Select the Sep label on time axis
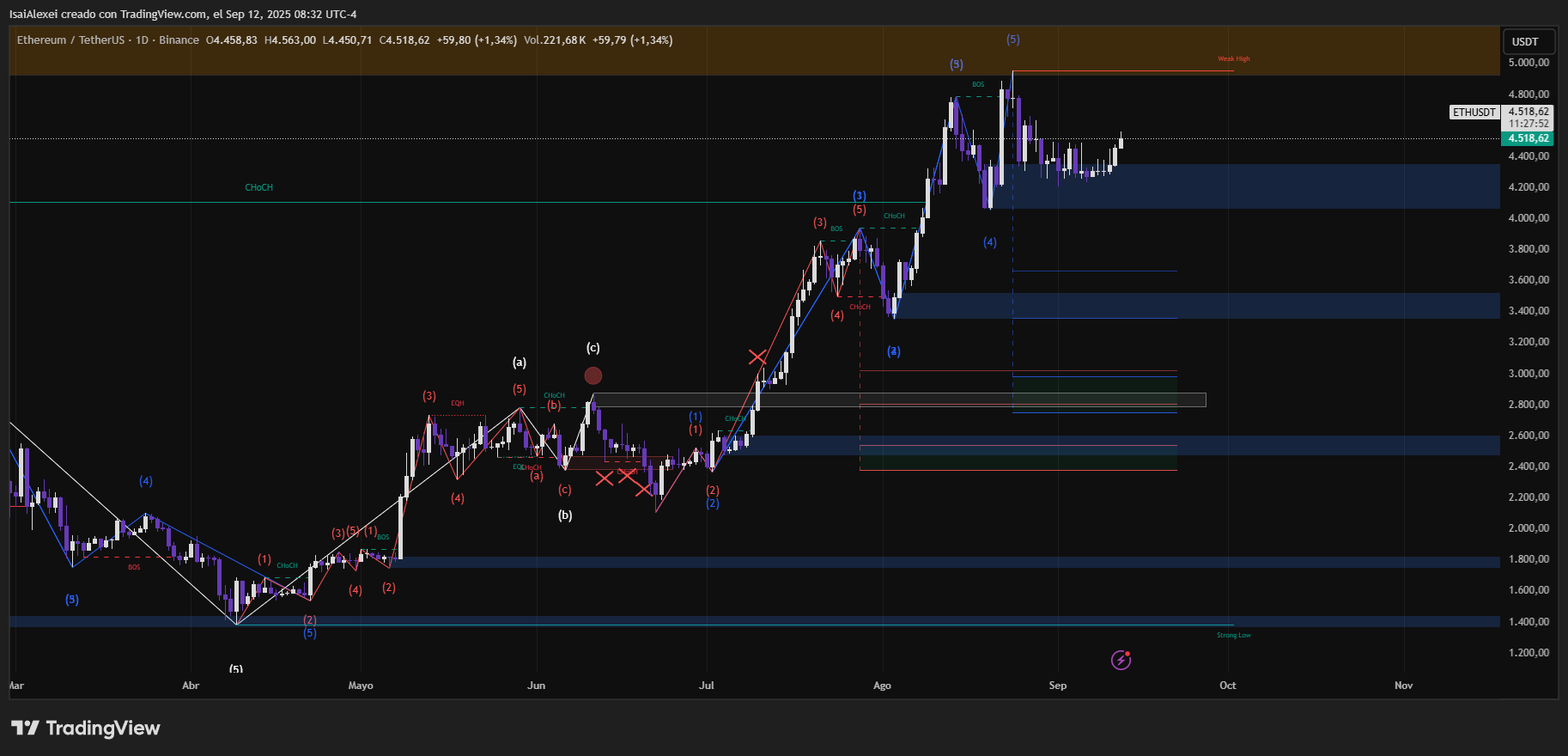The image size is (1568, 756). point(1057,686)
